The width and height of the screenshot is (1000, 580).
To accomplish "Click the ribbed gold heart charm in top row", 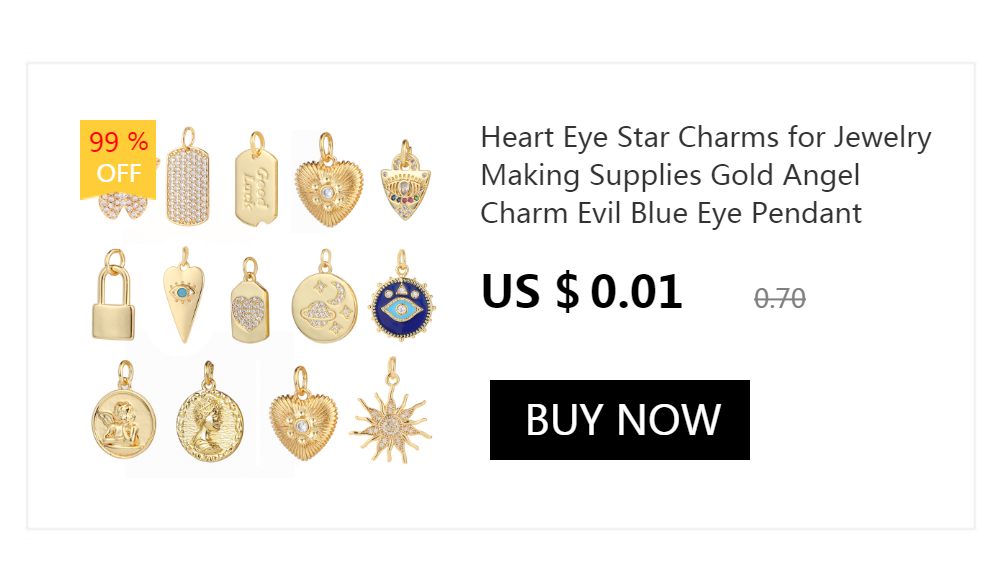I will pyautogui.click(x=328, y=180).
